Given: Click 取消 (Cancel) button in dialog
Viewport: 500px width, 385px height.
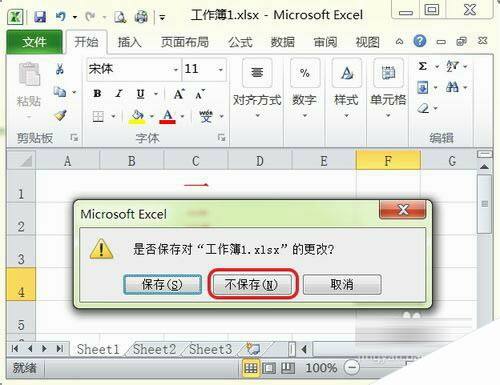Looking at the screenshot, I should click(342, 285).
